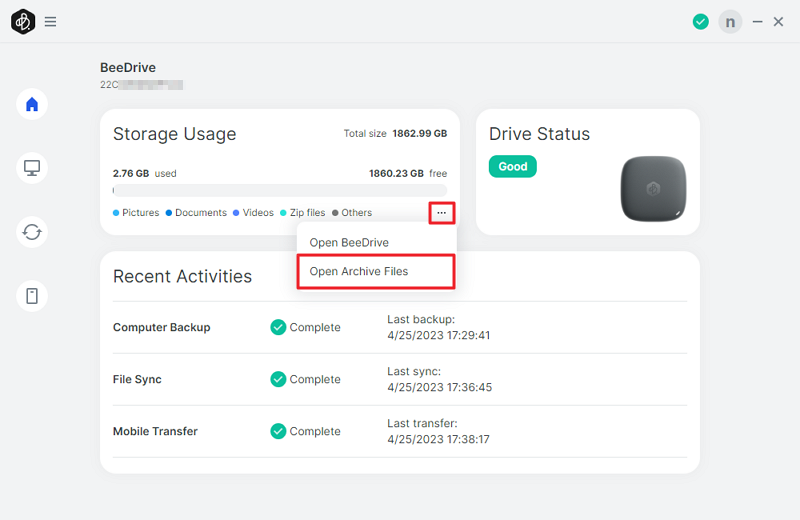Click the BeeDrive logo icon
The height and width of the screenshot is (520, 800).
pyautogui.click(x=23, y=21)
